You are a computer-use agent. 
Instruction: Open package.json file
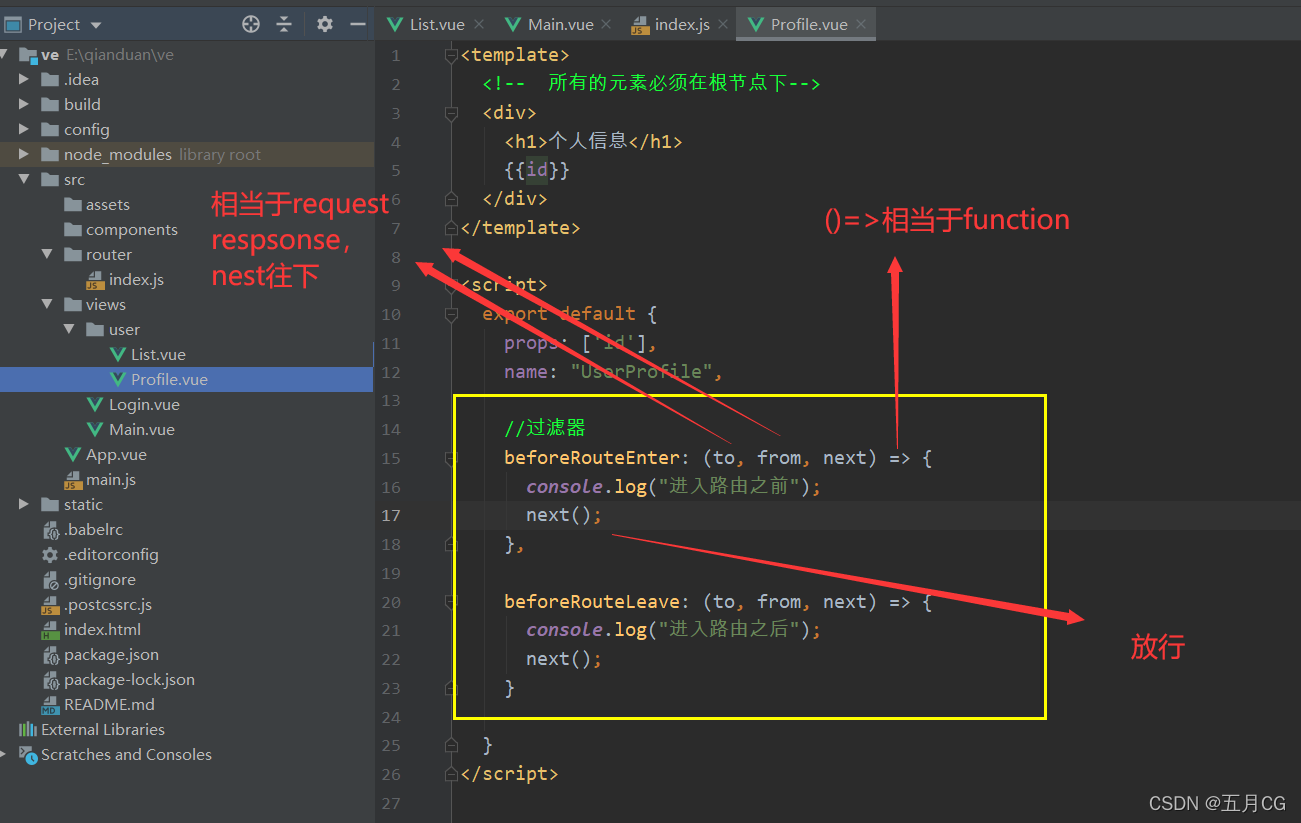[x=100, y=654]
